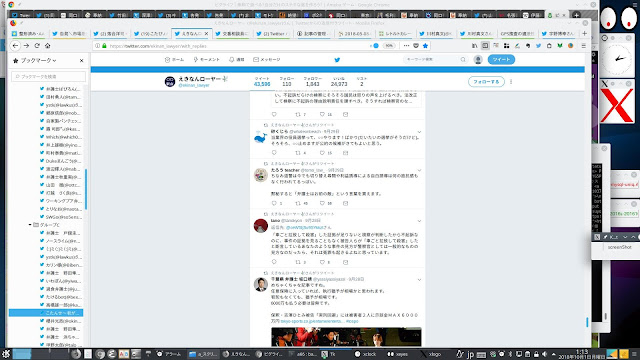Go to Twitter ホーム nav item

174,60
